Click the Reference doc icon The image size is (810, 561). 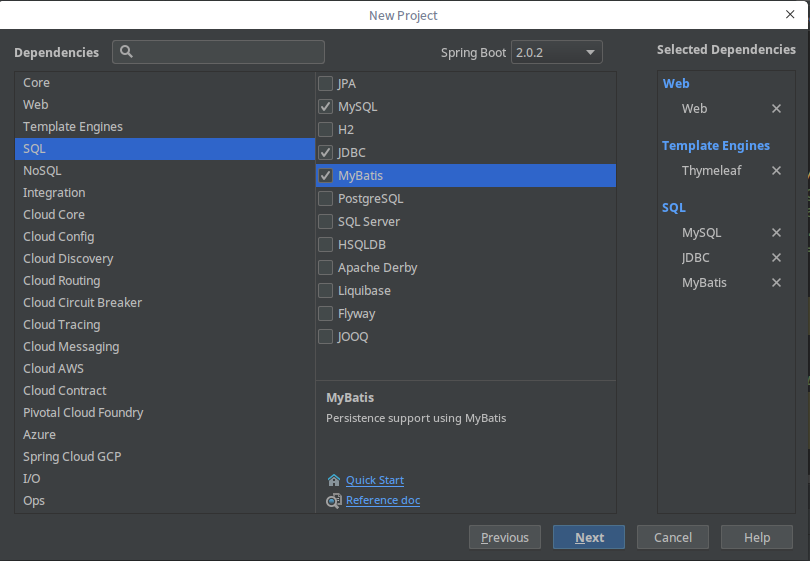point(334,501)
